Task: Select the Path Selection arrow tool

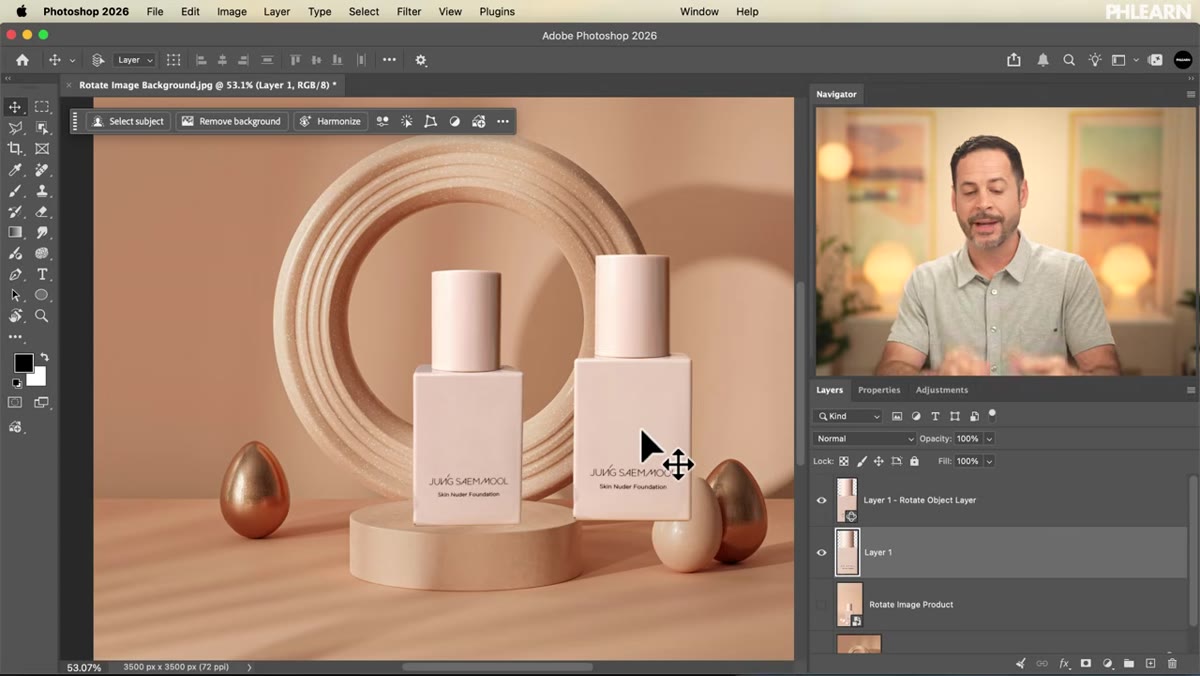Action: [x=15, y=295]
